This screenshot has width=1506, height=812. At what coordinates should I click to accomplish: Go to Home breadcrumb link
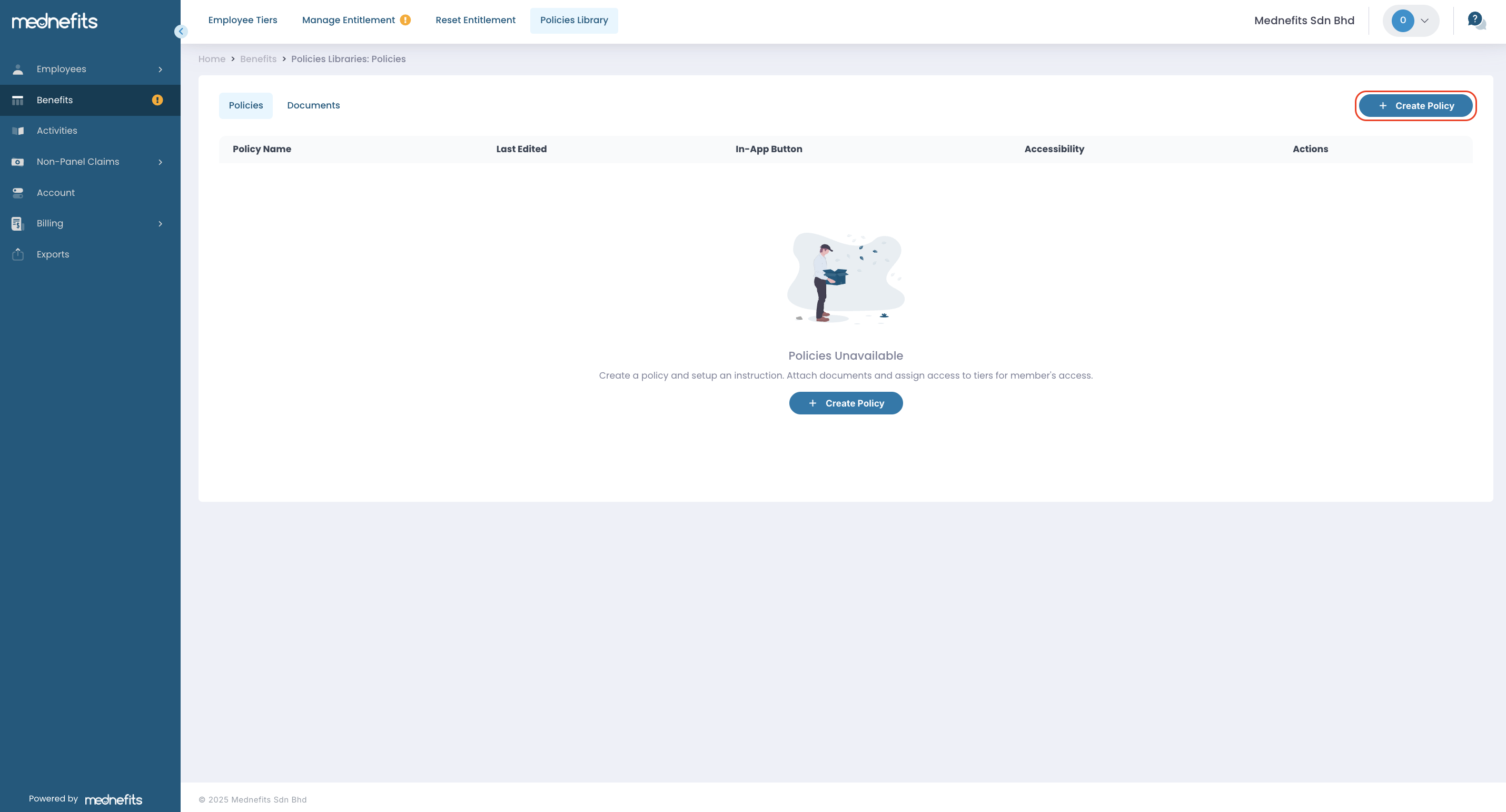coord(212,59)
